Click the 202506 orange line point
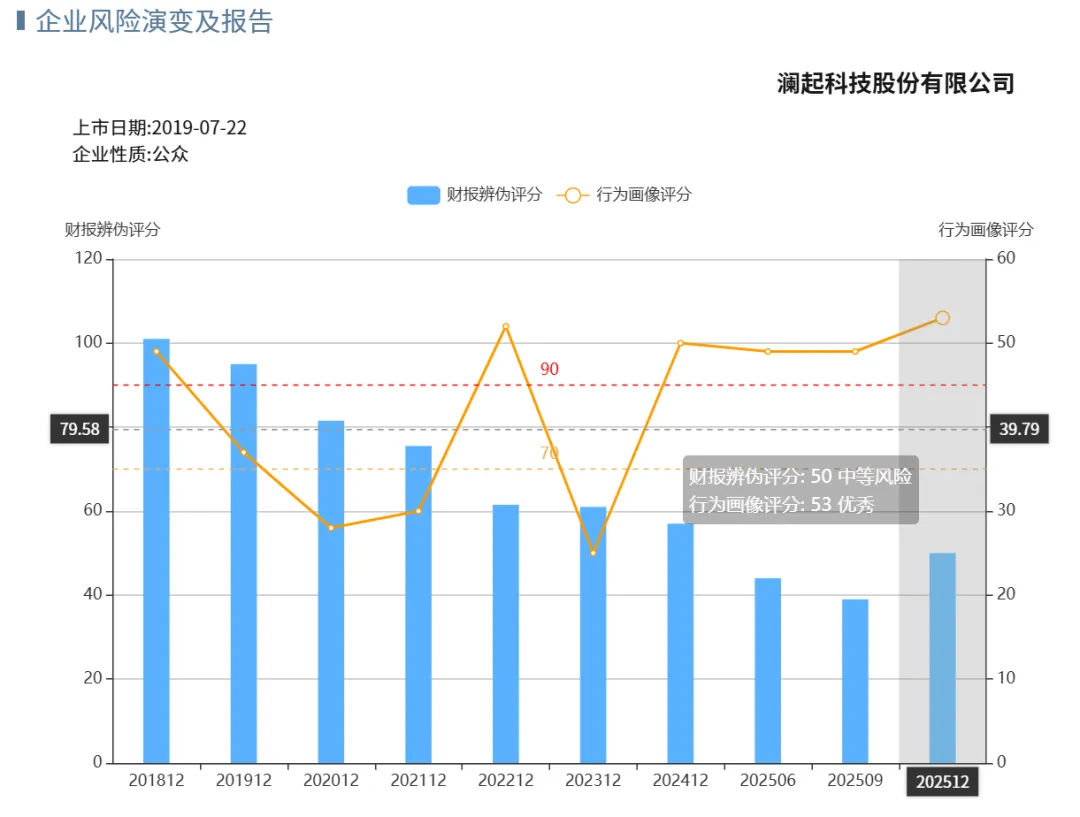 pos(768,351)
